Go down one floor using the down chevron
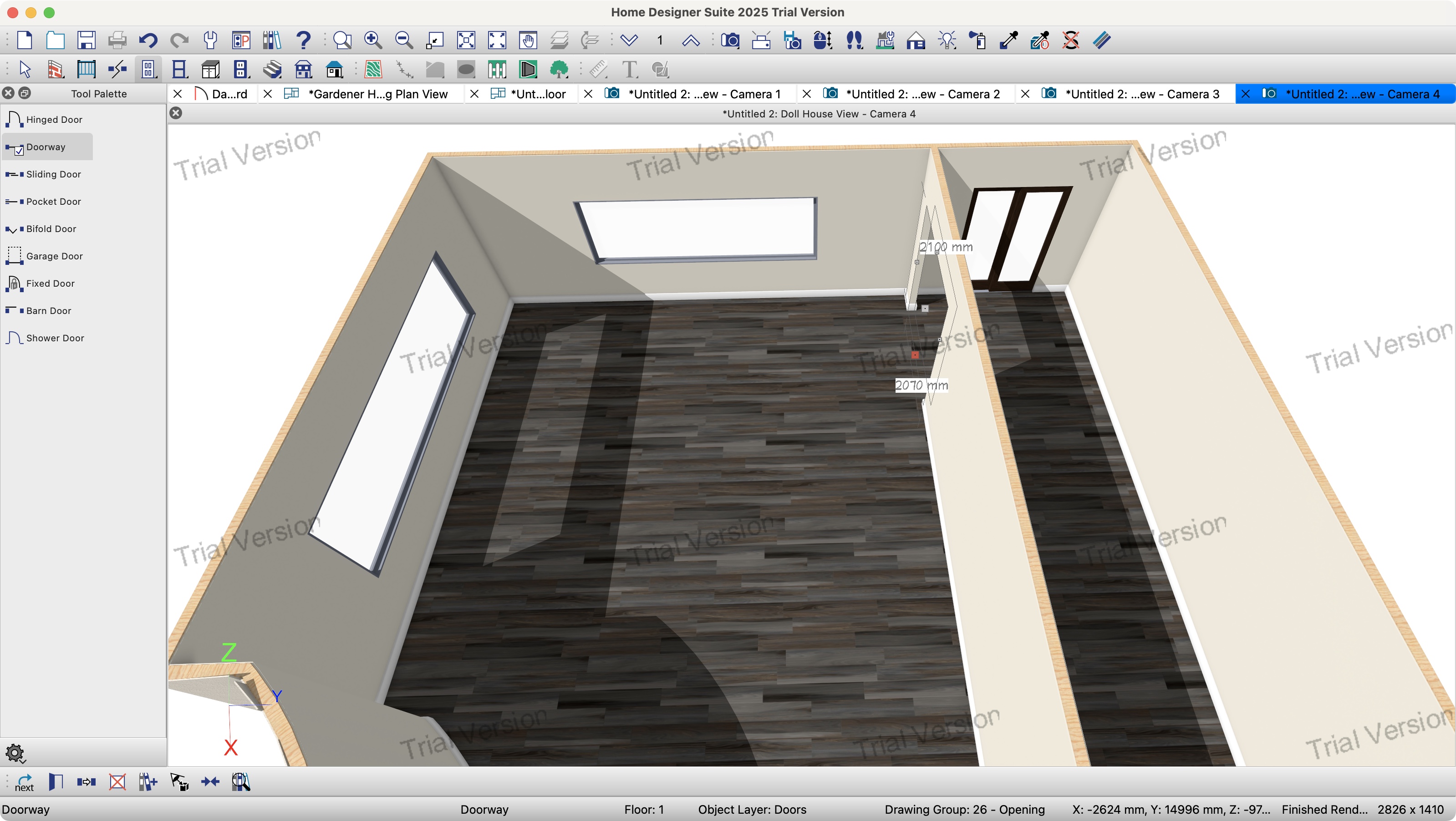The height and width of the screenshot is (821, 1456). [629, 40]
